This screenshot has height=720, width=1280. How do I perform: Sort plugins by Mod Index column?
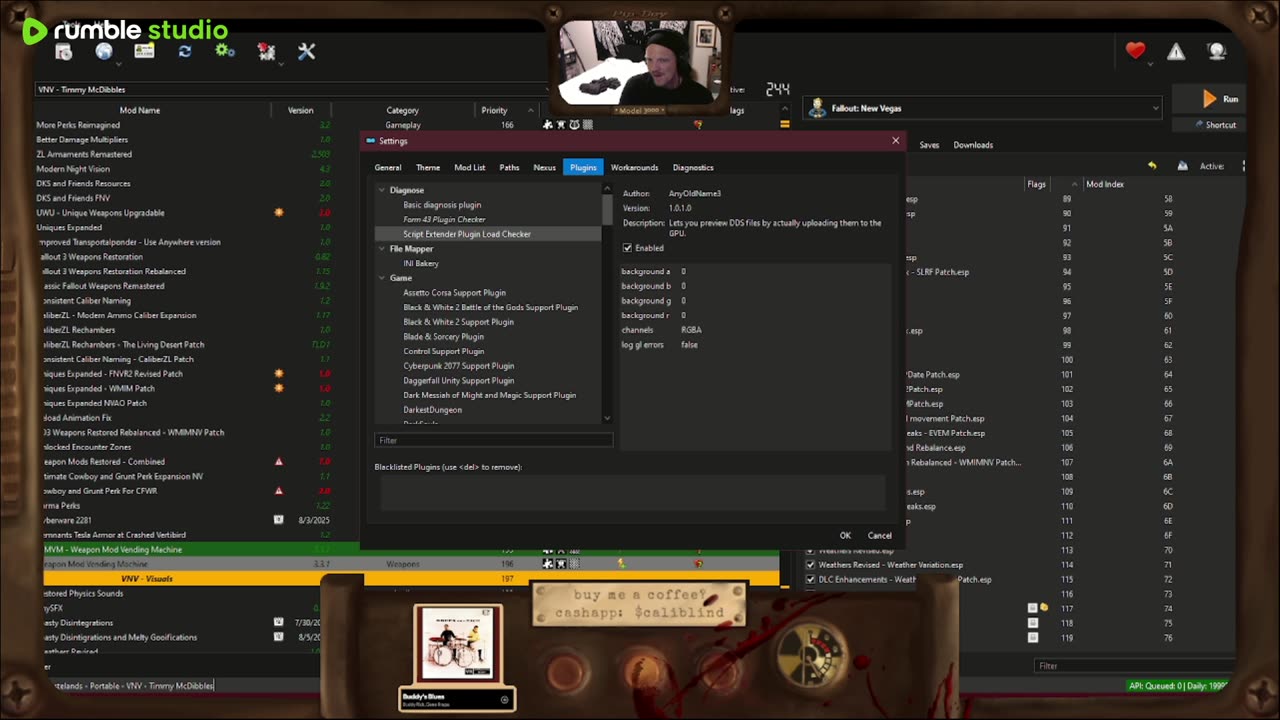point(1105,184)
